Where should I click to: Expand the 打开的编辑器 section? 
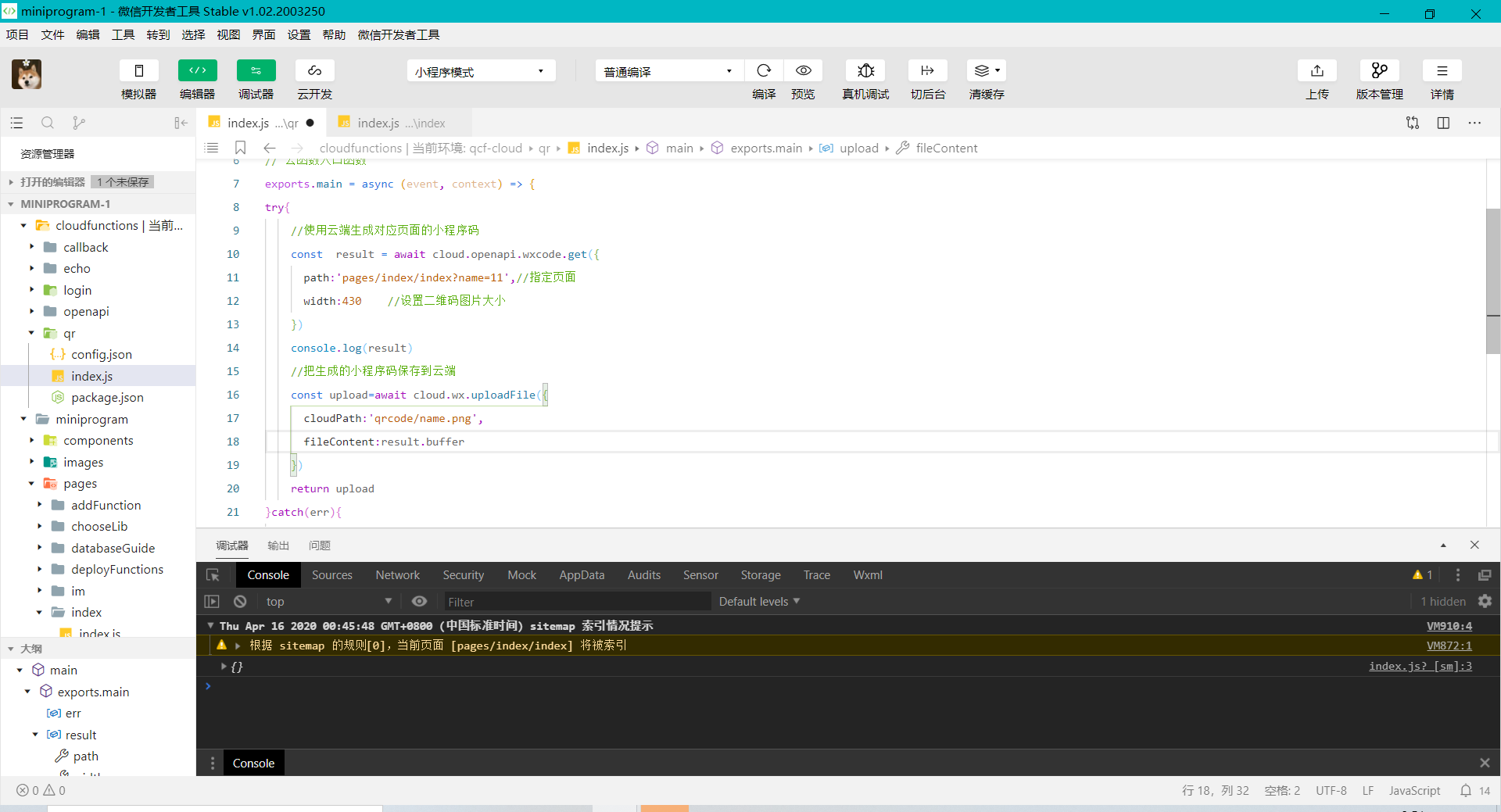(98, 181)
